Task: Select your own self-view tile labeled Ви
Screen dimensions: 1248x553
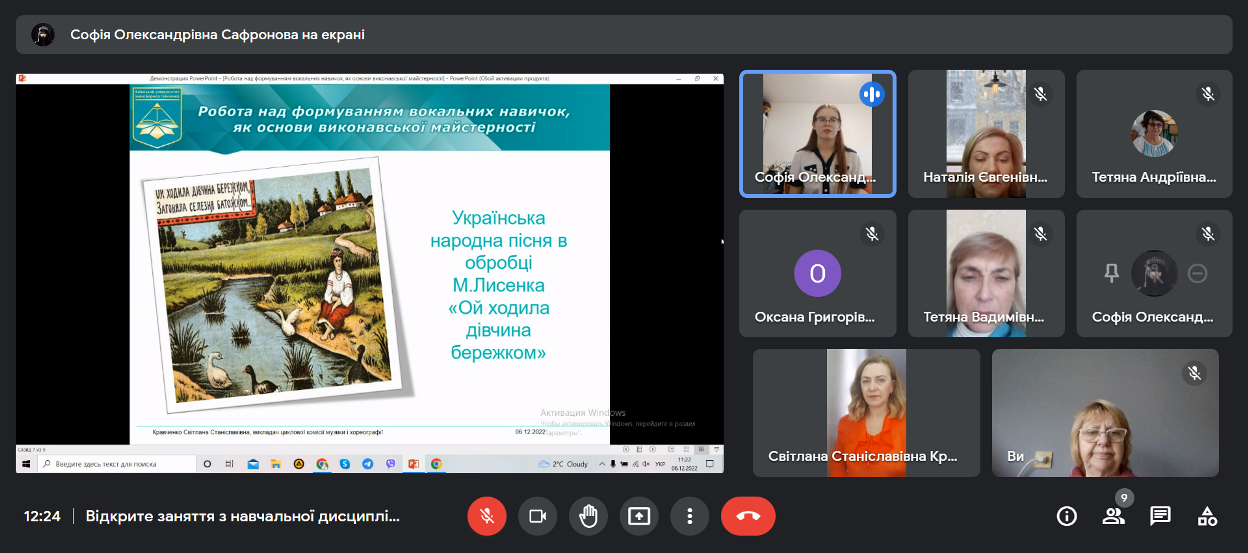Action: 1105,412
